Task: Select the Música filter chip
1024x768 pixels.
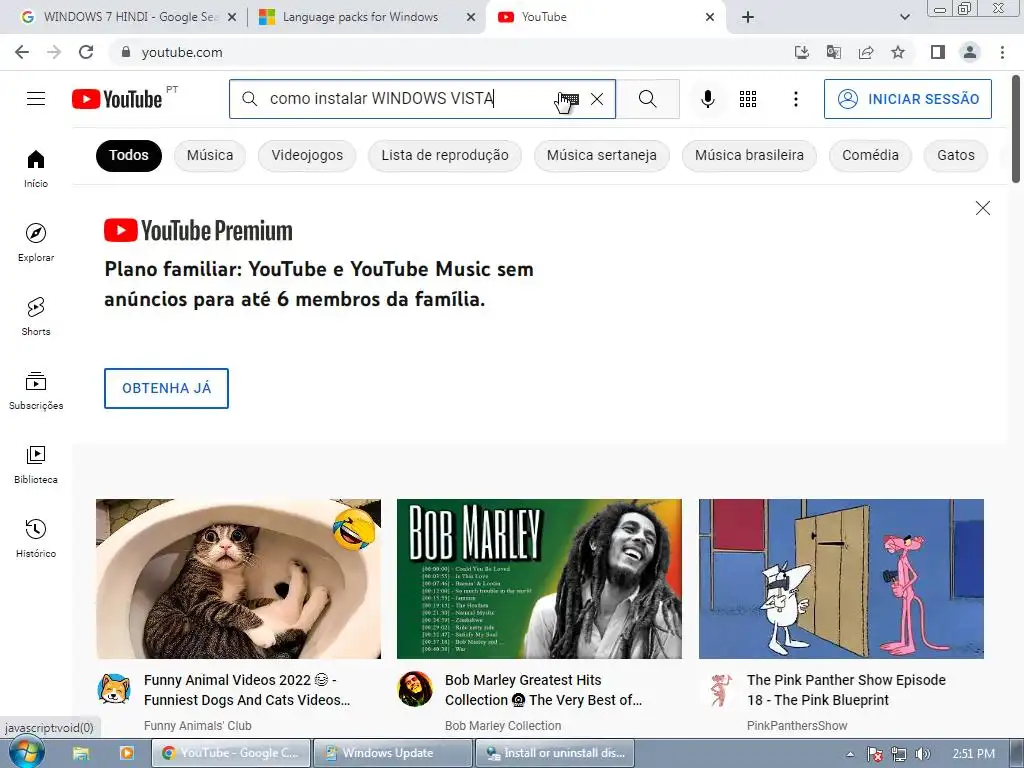Action: pyautogui.click(x=210, y=155)
